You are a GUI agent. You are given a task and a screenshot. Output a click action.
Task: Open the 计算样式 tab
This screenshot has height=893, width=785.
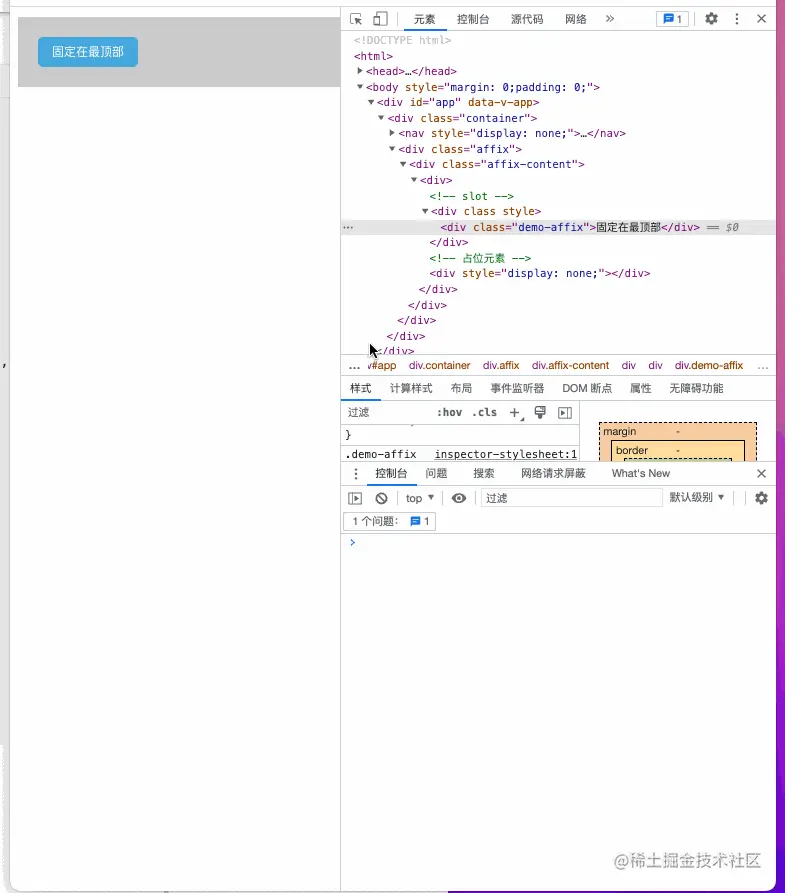(x=411, y=388)
